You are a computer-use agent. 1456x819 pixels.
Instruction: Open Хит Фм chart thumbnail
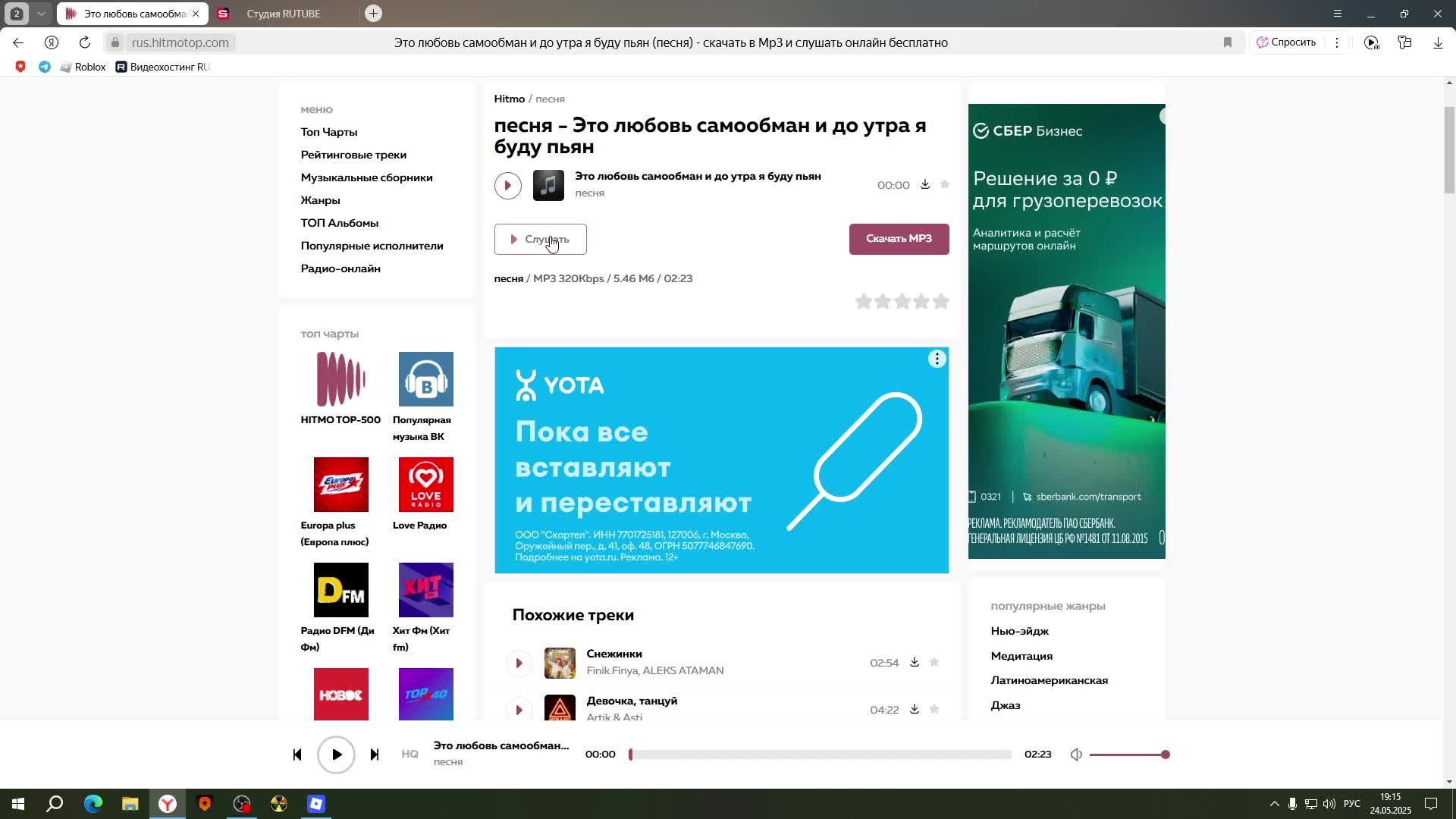coord(426,590)
